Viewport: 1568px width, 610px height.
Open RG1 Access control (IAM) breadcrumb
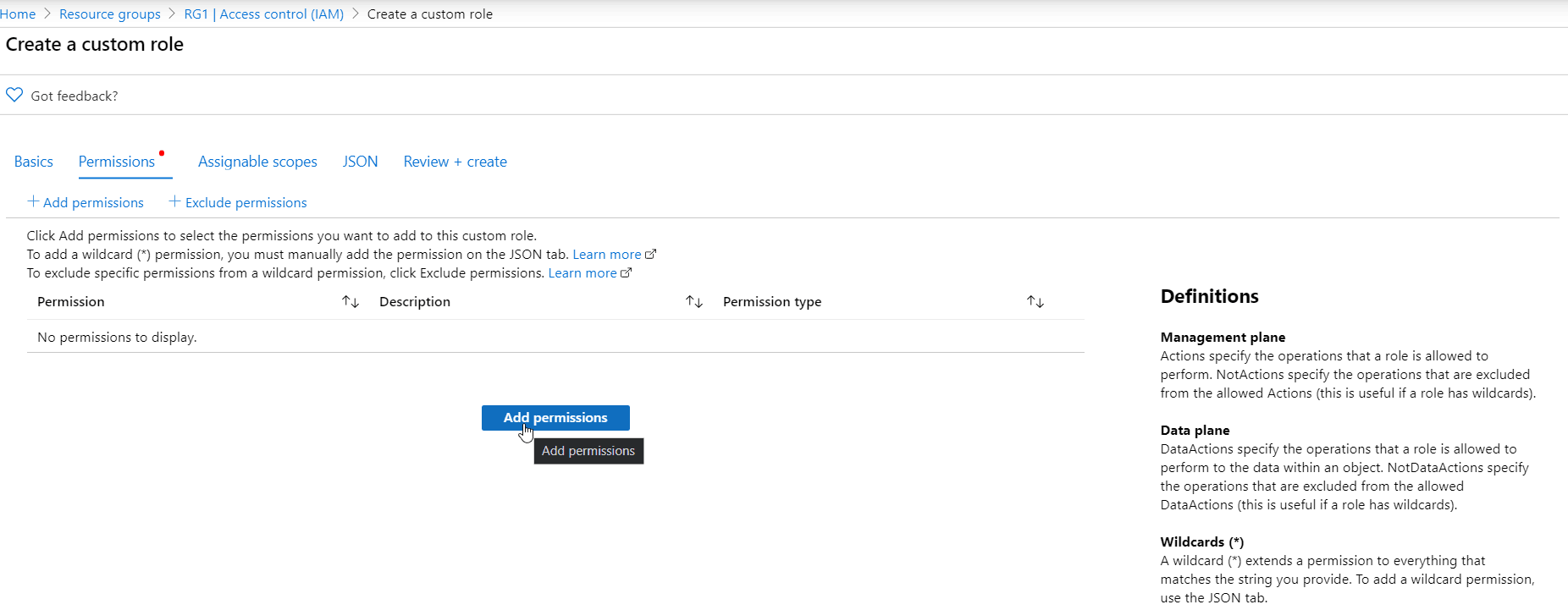click(264, 14)
